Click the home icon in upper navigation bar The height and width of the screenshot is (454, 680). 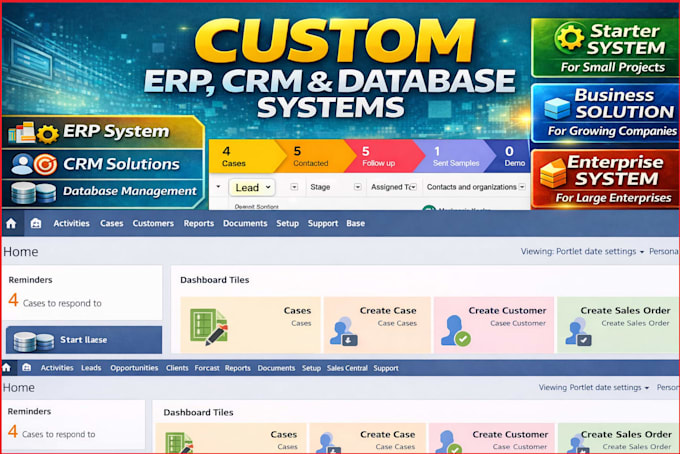[11, 223]
